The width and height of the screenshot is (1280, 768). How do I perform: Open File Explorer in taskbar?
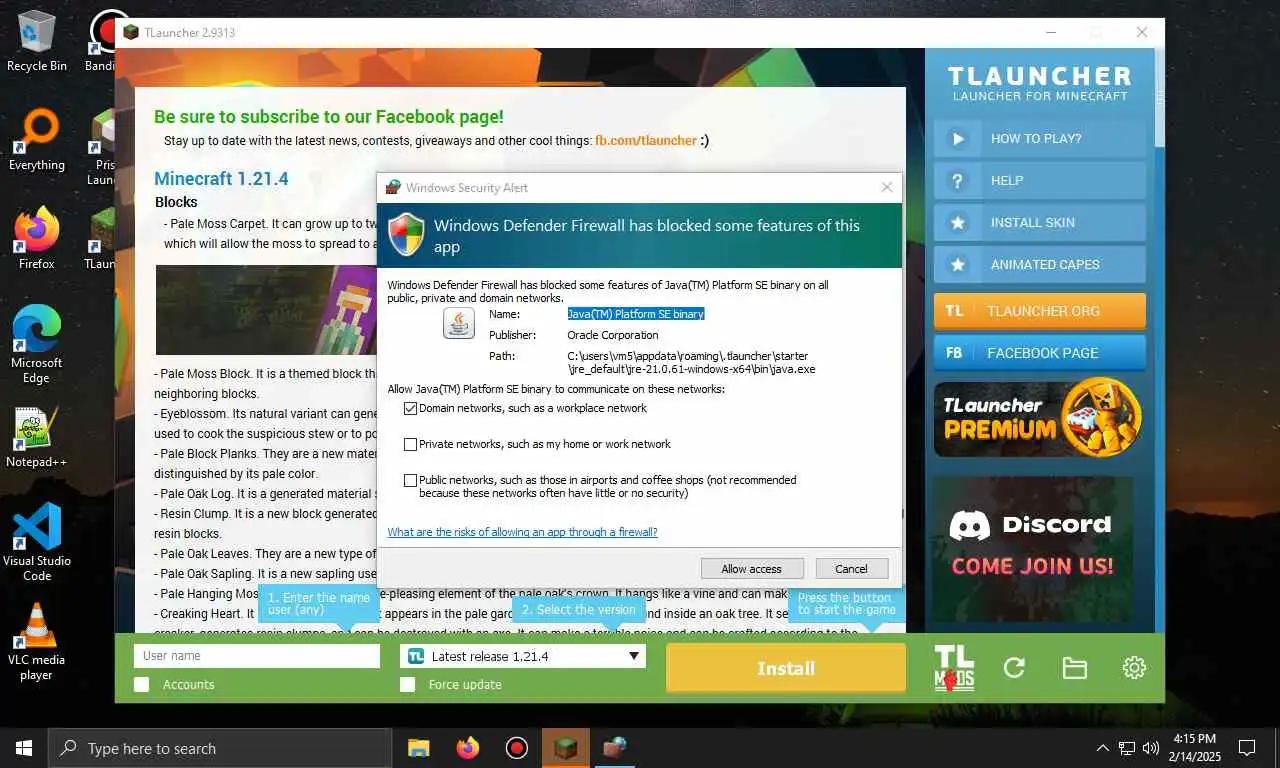point(418,748)
